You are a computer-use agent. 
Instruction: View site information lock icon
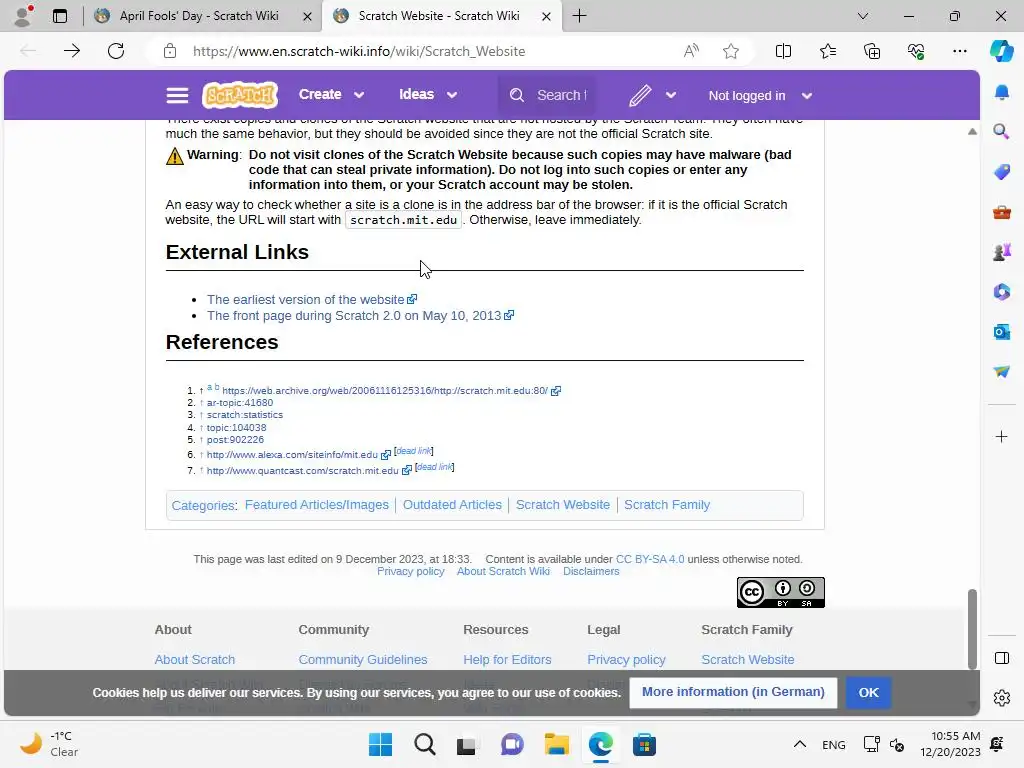coord(170,51)
